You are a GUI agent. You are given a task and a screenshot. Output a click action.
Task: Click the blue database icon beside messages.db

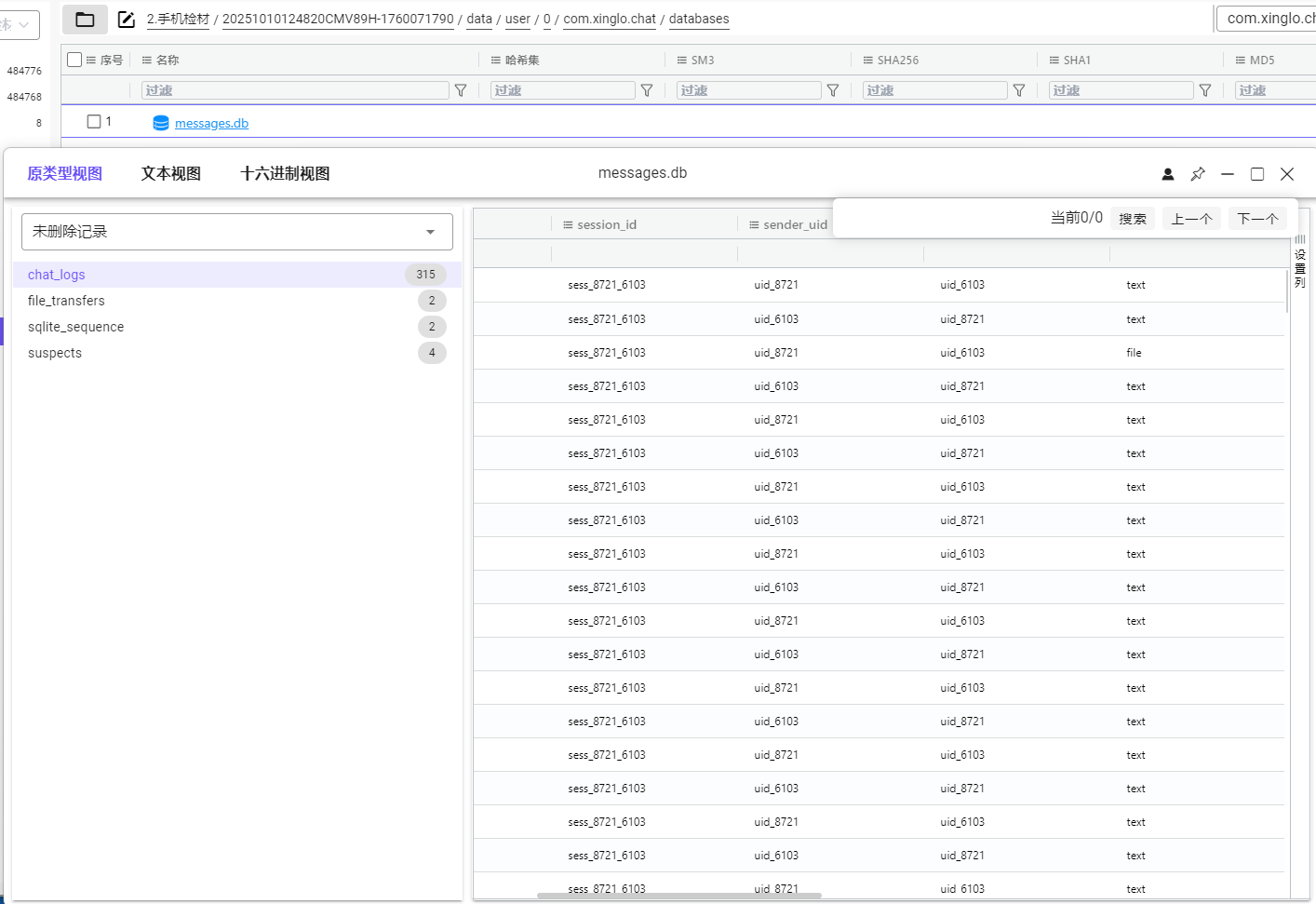161,123
